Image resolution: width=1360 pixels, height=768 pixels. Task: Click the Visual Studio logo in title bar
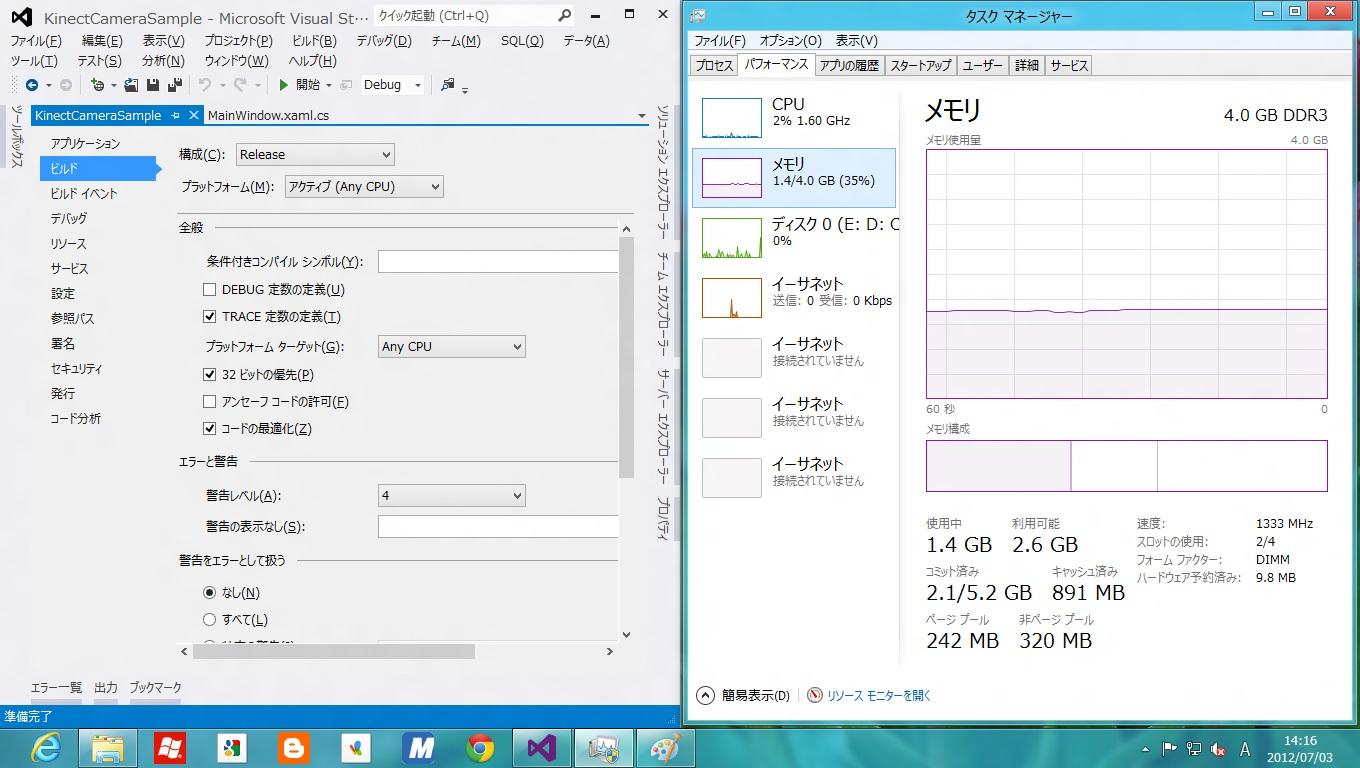21,17
